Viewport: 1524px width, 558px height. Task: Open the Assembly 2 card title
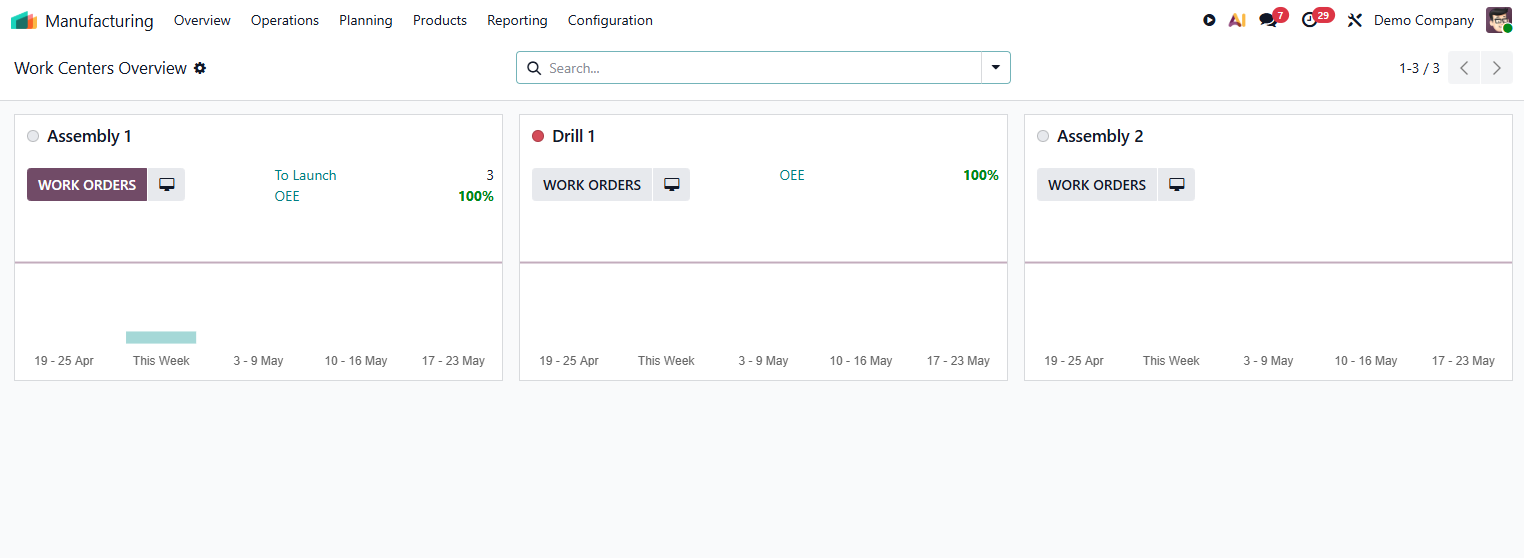[1100, 136]
